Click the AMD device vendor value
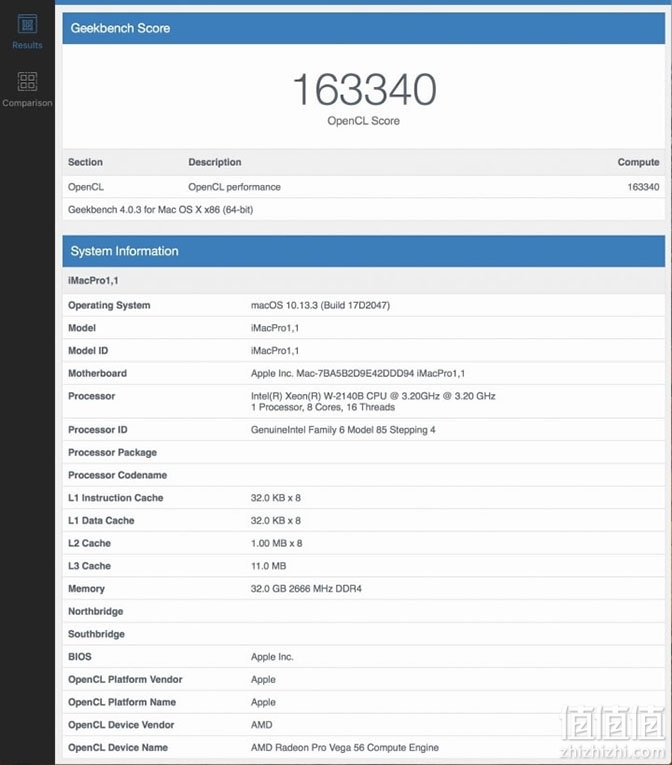The height and width of the screenshot is (765, 672). click(262, 725)
